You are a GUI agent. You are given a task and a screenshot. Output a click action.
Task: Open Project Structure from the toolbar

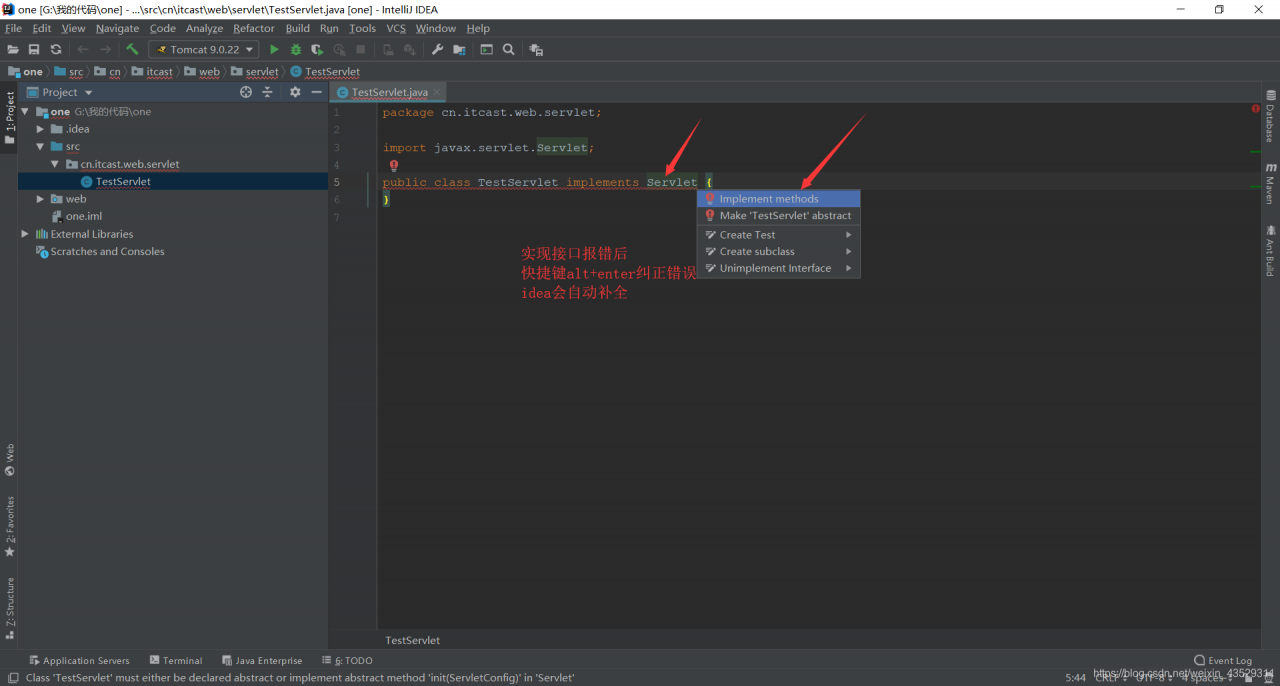click(x=459, y=49)
